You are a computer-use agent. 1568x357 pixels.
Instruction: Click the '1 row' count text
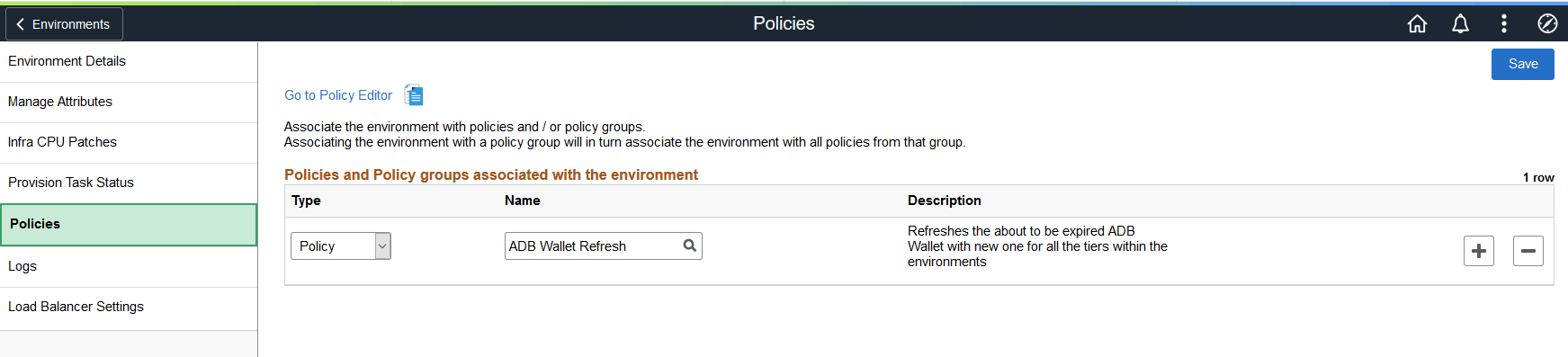click(1538, 177)
